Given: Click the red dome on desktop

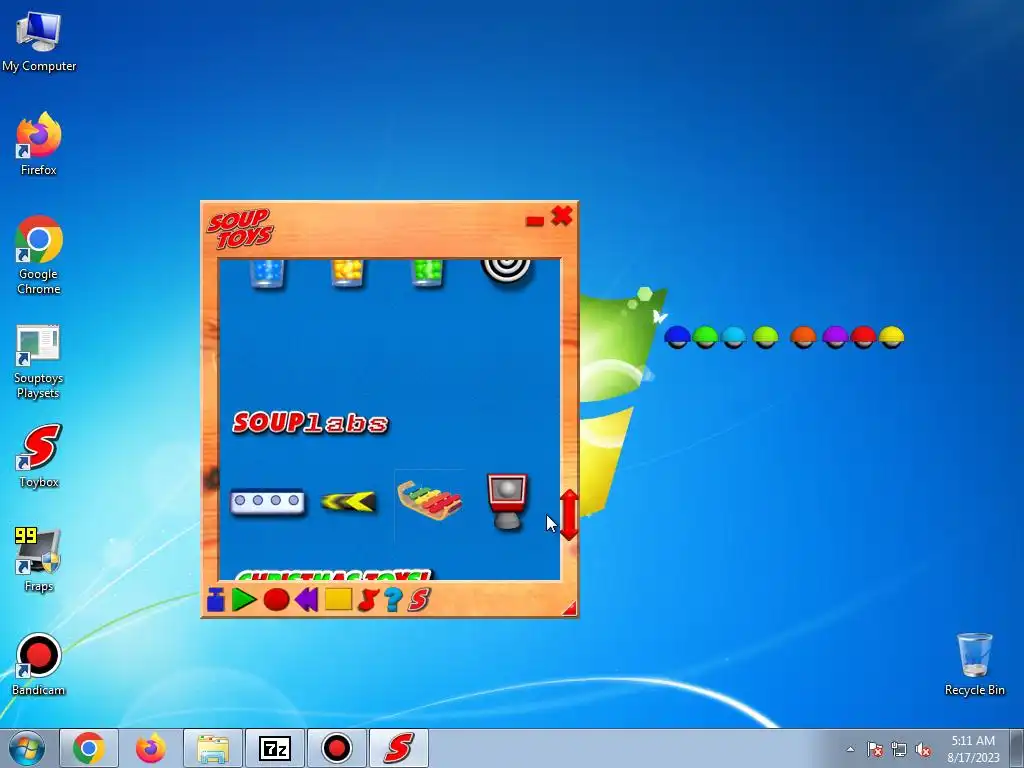Looking at the screenshot, I should pyautogui.click(x=863, y=337).
